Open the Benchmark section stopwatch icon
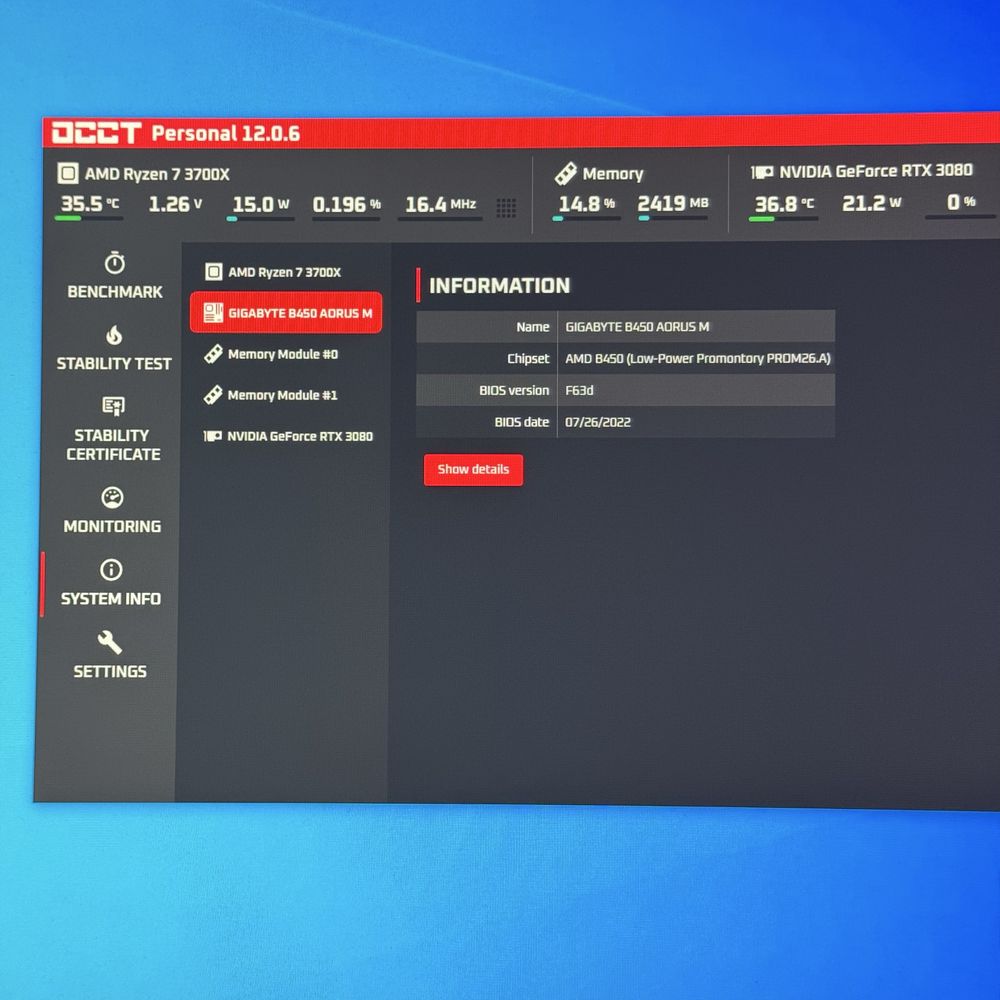 115,263
